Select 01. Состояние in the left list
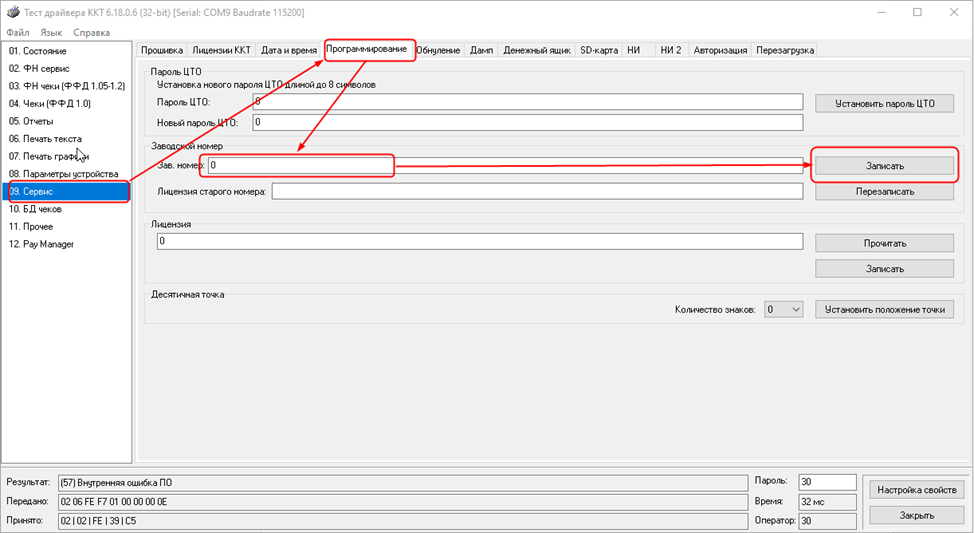The image size is (974, 533). [38, 50]
